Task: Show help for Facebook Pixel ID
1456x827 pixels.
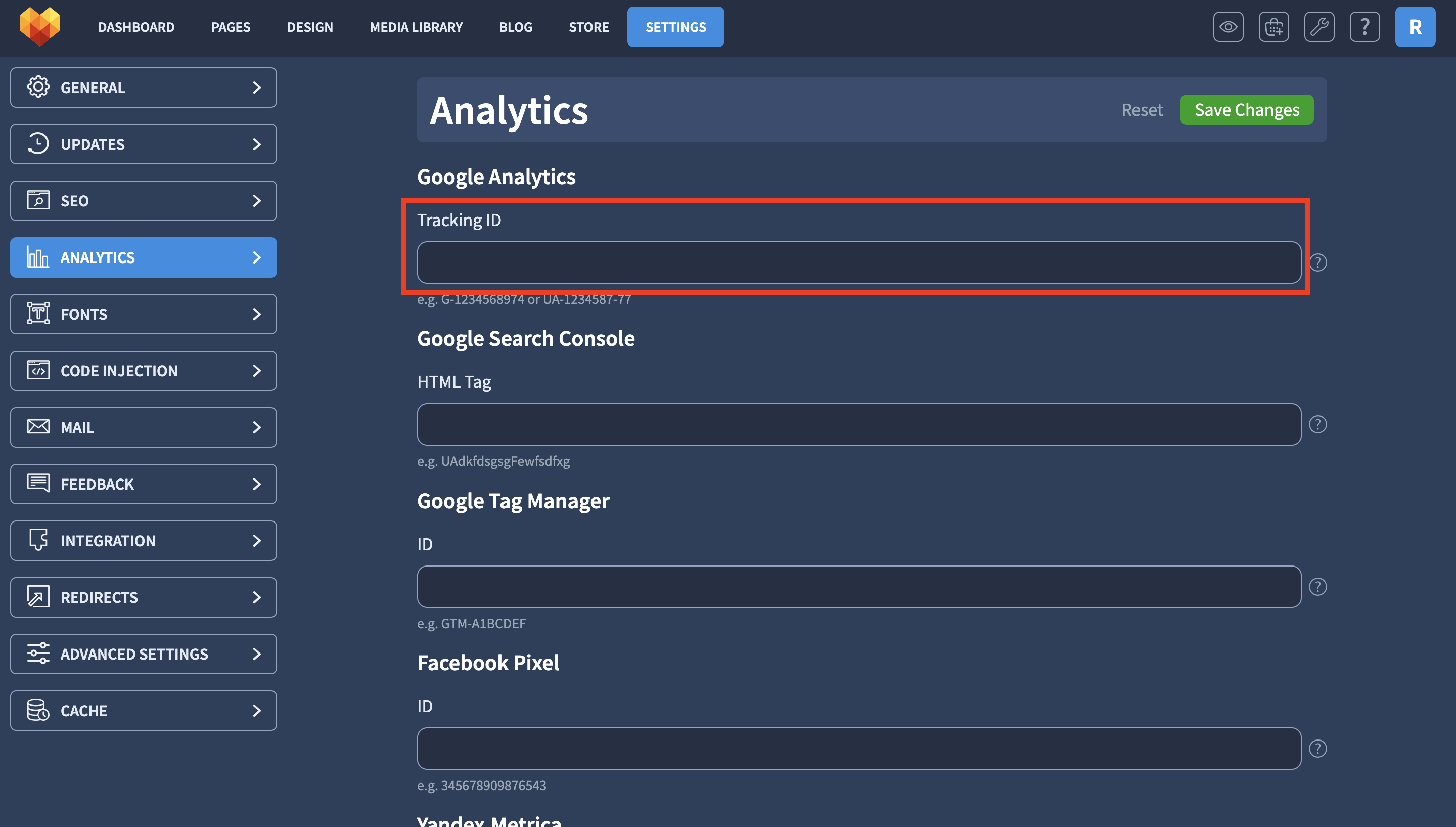Action: pos(1317,749)
